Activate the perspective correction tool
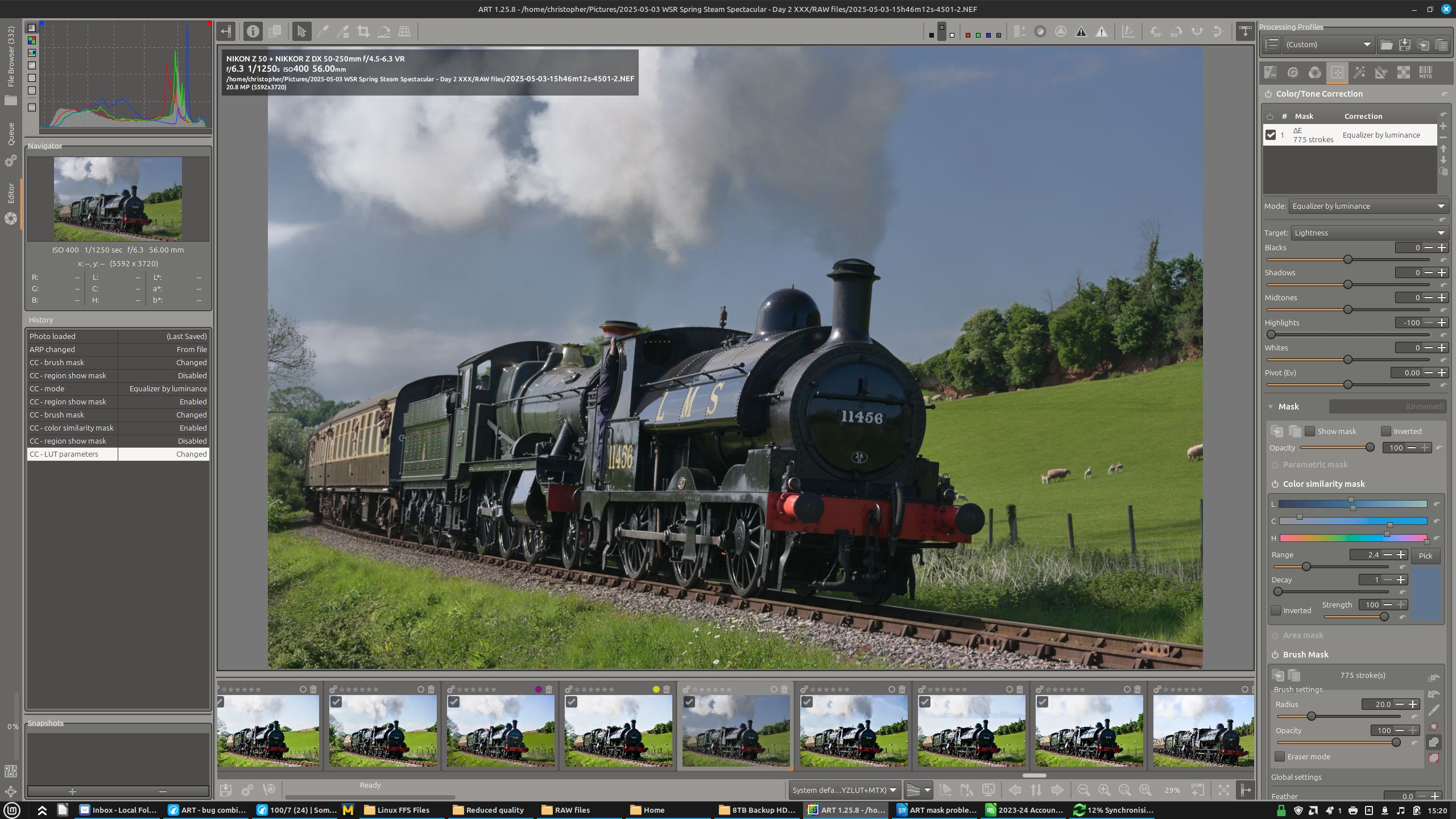The width and height of the screenshot is (1456, 819). coord(404,31)
